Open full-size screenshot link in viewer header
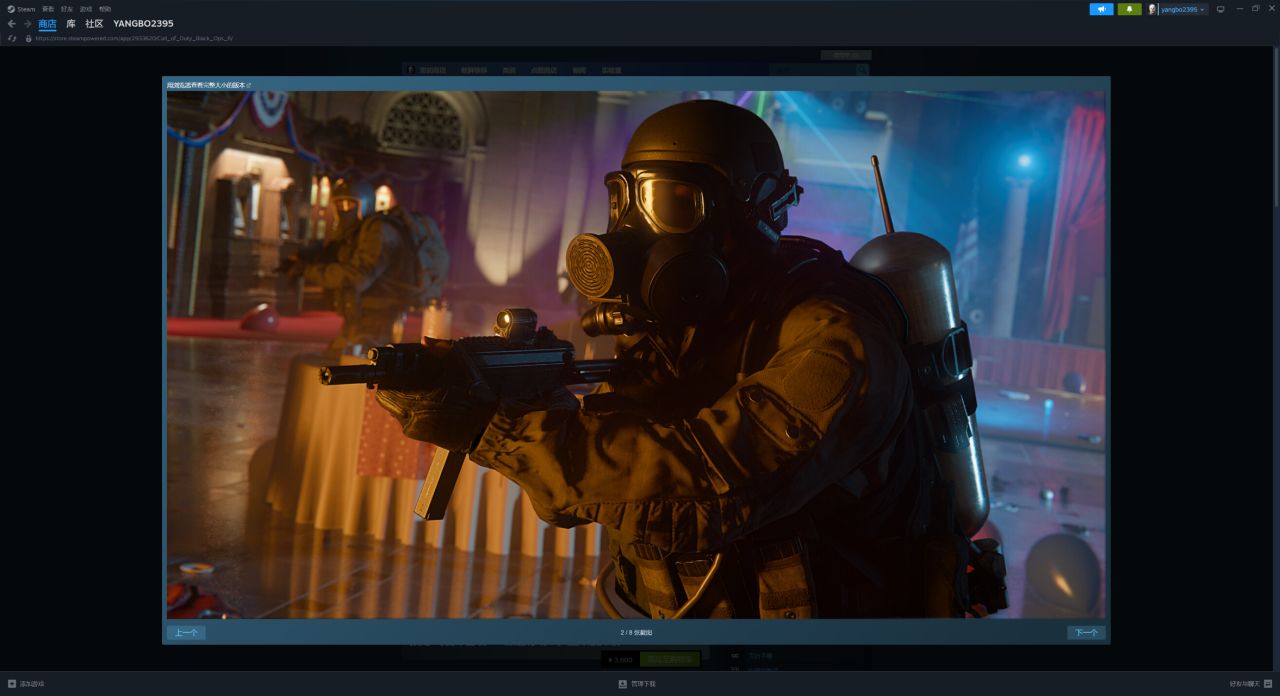Viewport: 1280px width, 696px height. [209, 85]
